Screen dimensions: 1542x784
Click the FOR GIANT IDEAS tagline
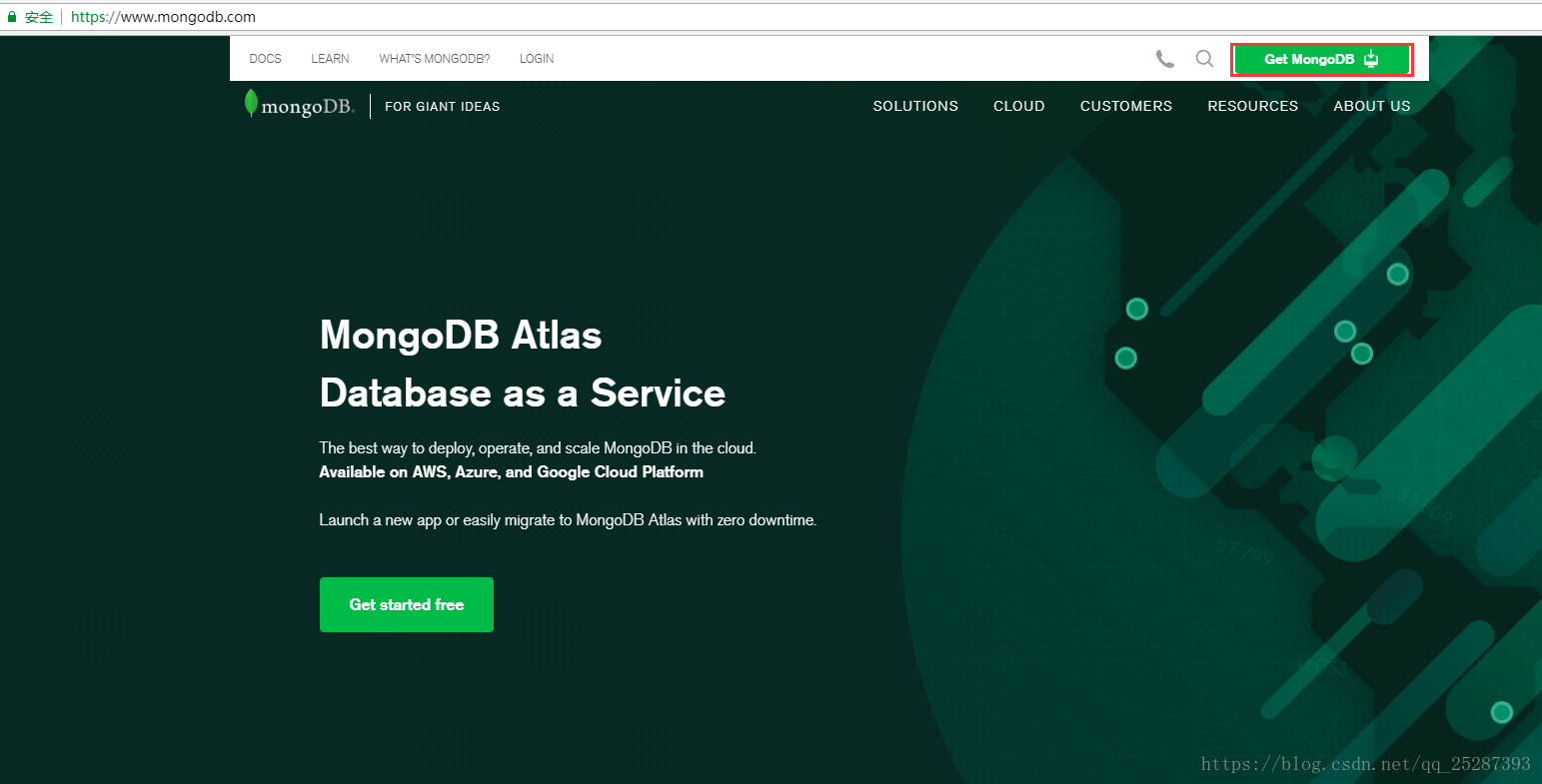pyautogui.click(x=442, y=106)
